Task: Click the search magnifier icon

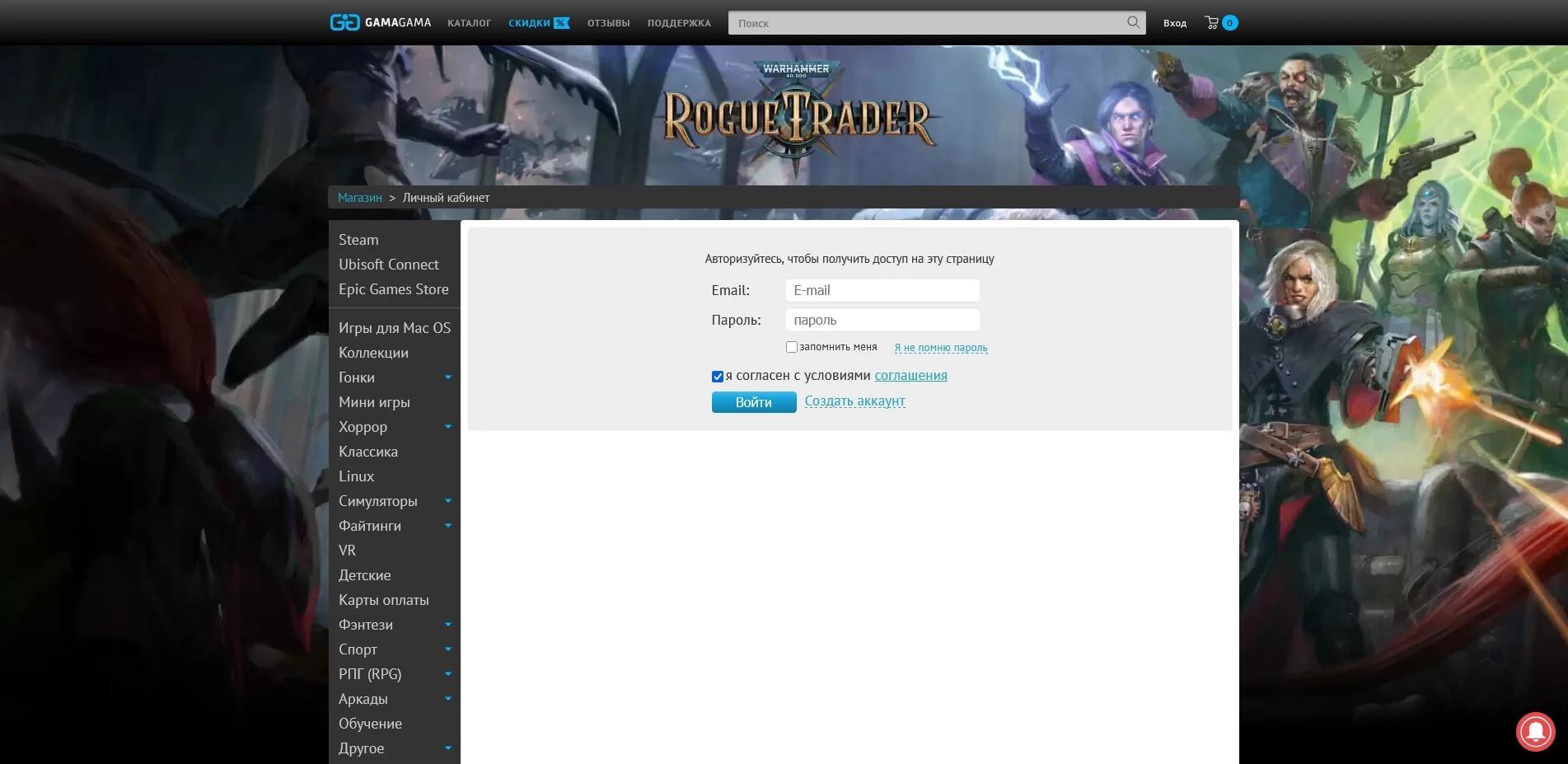Action: click(x=1133, y=22)
